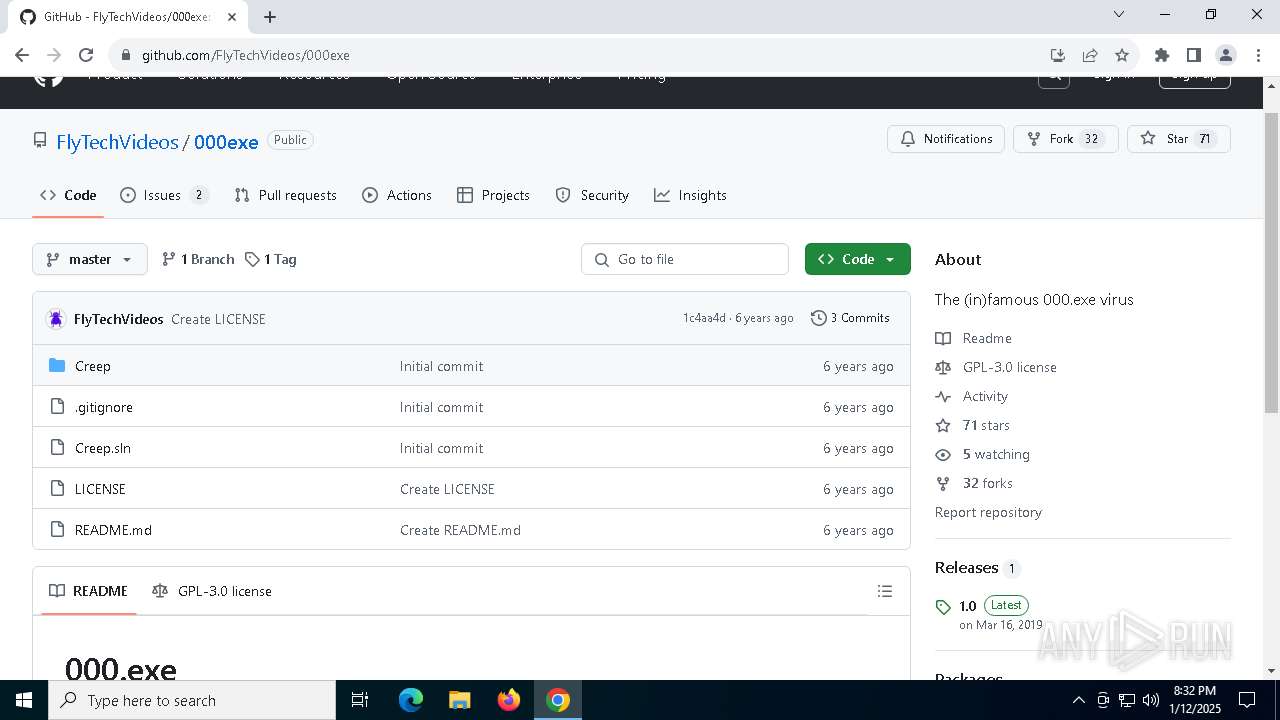Open a new browser tab

pyautogui.click(x=270, y=16)
